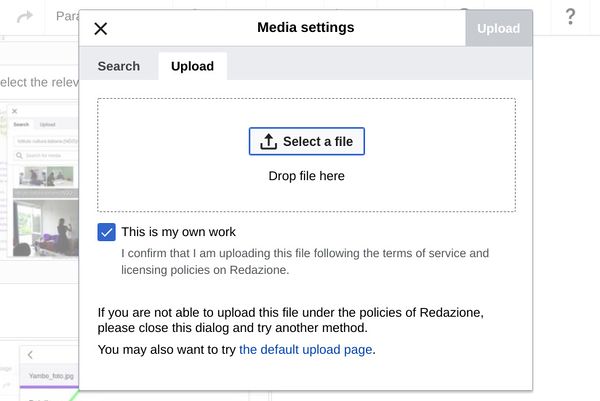The width and height of the screenshot is (600, 401).
Task: Close the Media settings dialog
Action: [100, 29]
